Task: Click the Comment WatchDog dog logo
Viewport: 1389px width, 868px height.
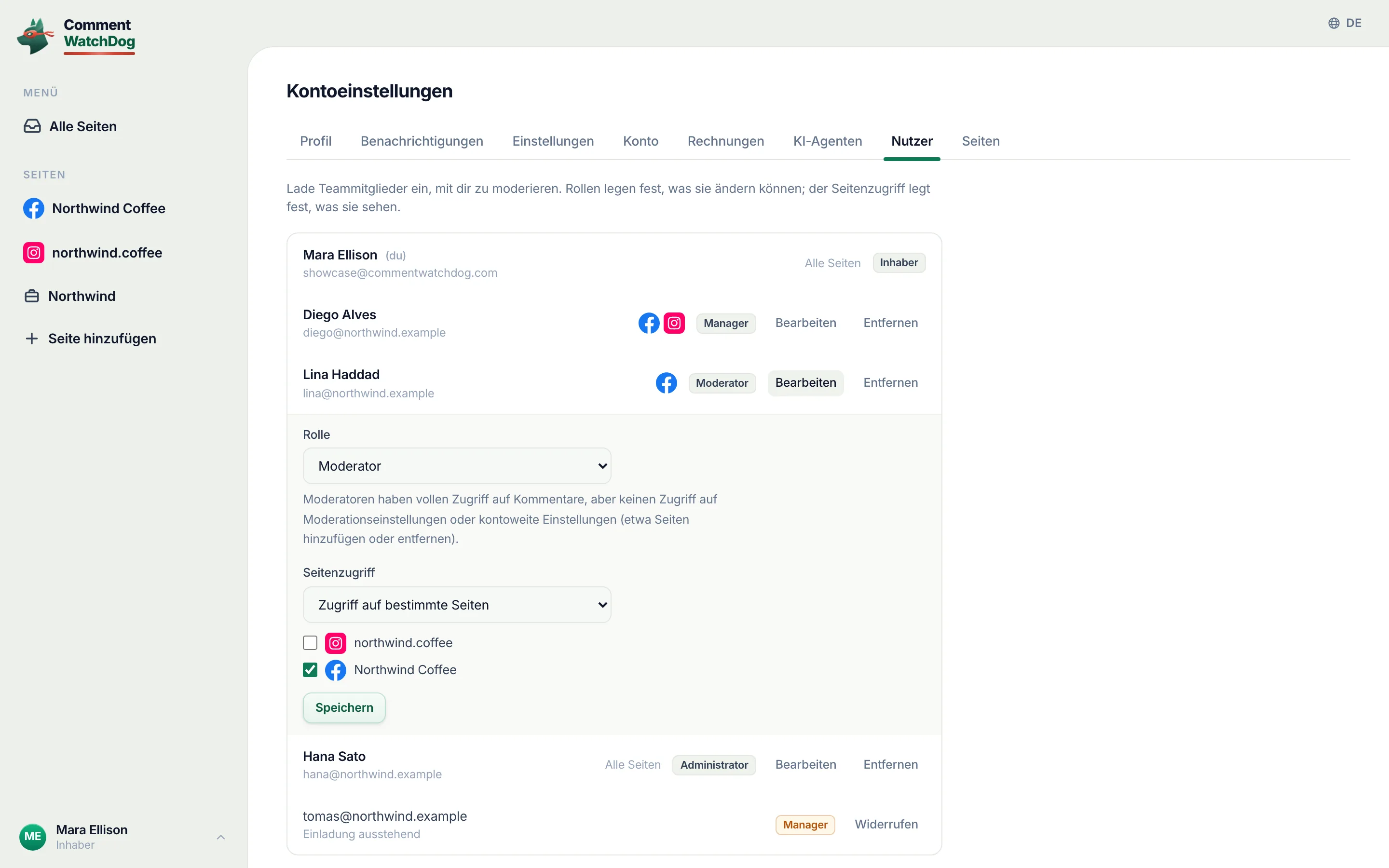Action: point(35,36)
